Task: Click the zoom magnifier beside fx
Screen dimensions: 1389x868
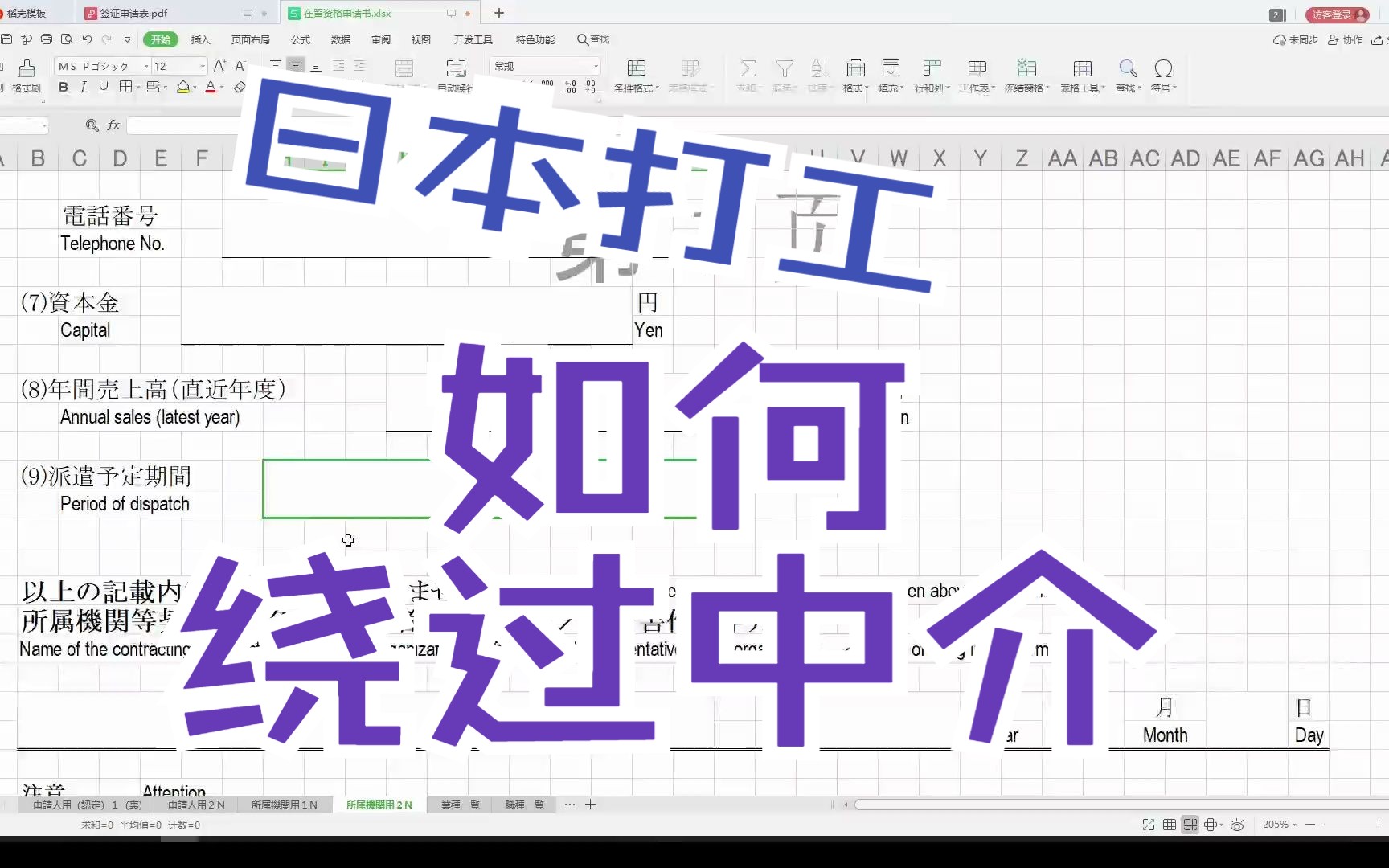Action: (92, 125)
